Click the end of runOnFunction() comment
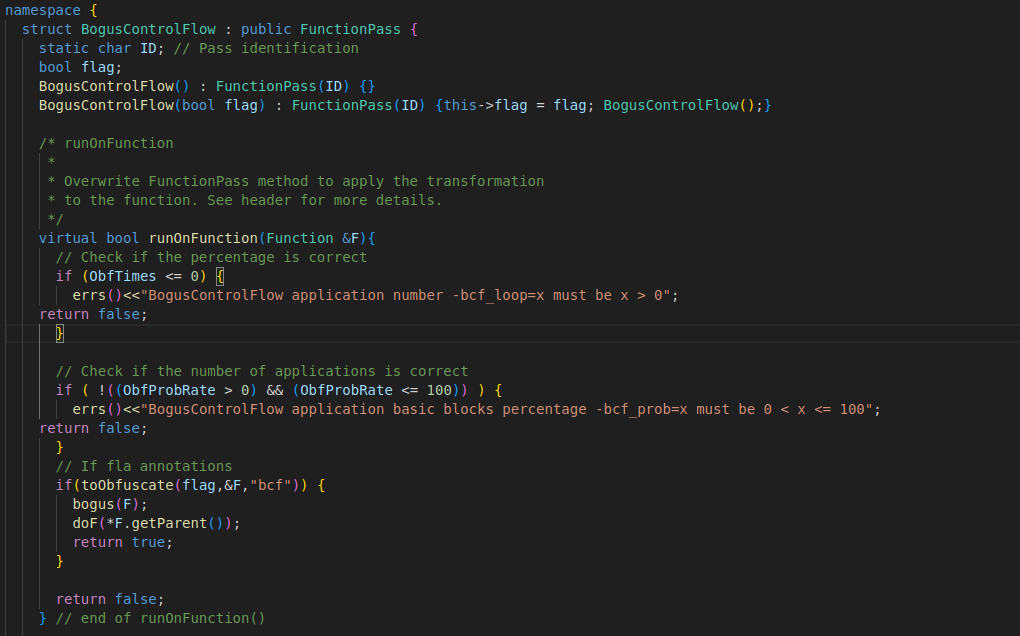Image resolution: width=1020 pixels, height=636 pixels. pos(160,618)
